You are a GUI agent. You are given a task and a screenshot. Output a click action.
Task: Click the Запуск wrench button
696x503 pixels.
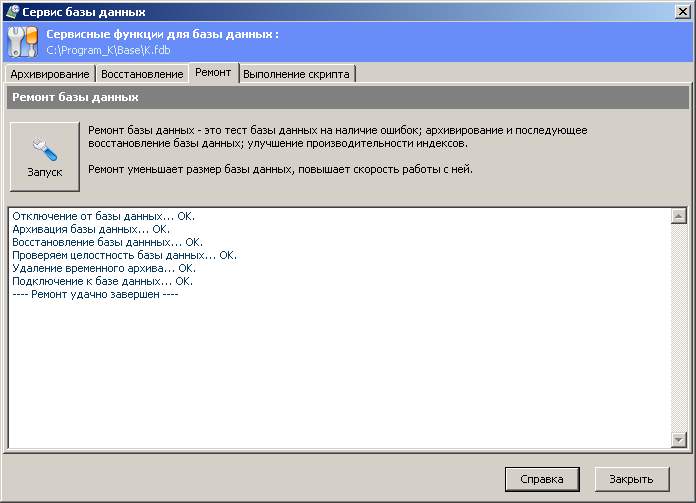[x=44, y=157]
